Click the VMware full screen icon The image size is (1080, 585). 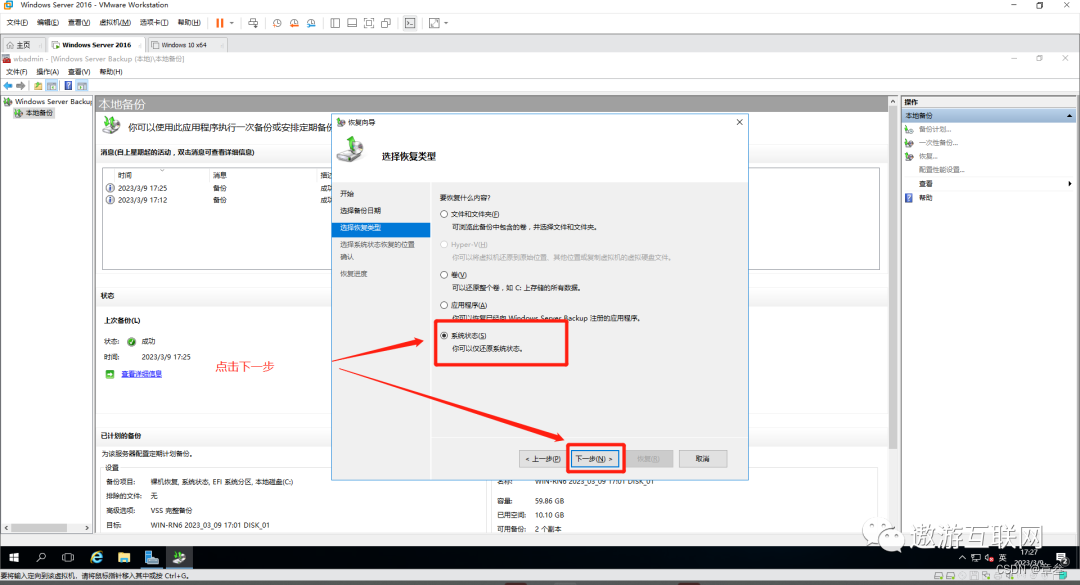[x=369, y=23]
